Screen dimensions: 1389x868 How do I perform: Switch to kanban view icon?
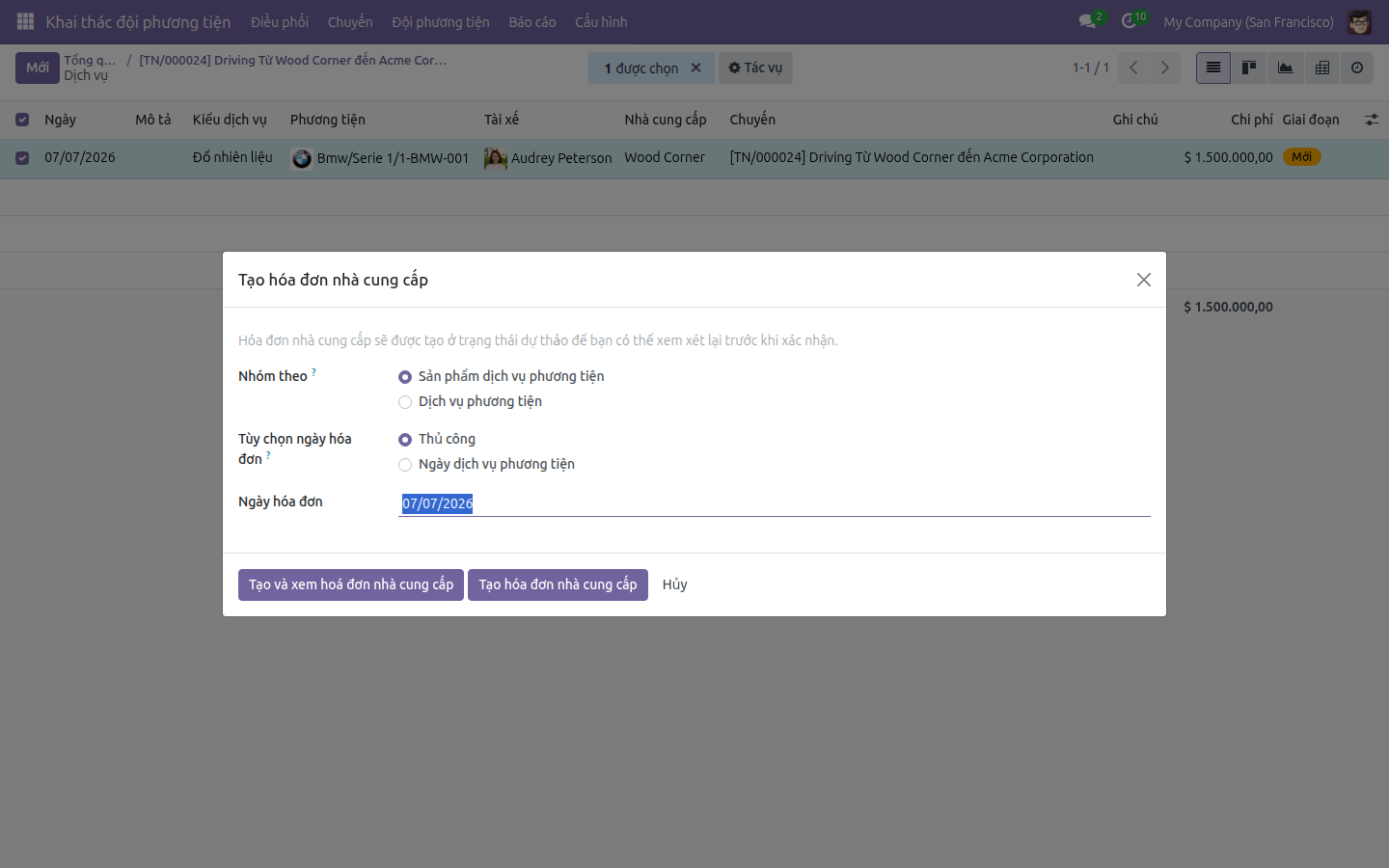coord(1249,68)
